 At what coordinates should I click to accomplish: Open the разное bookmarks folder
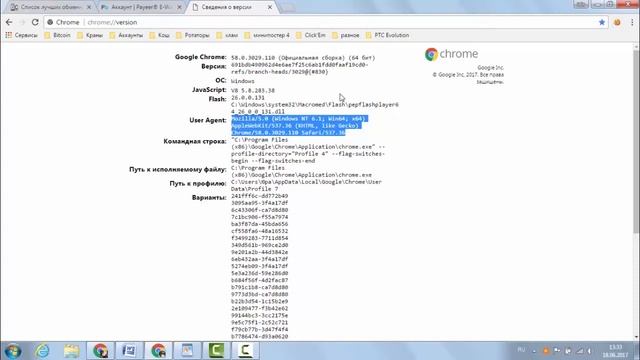[x=346, y=36]
